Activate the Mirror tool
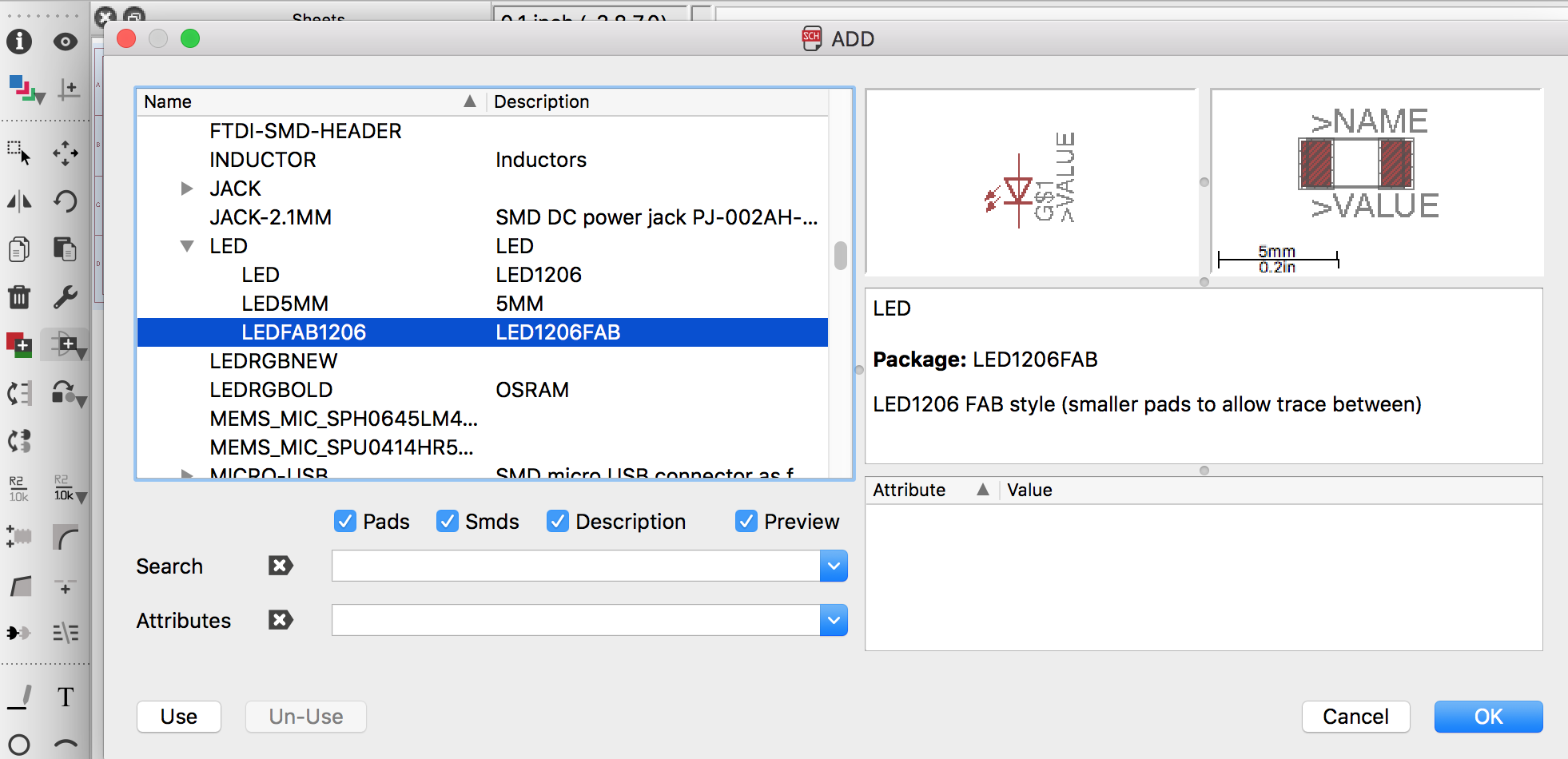The height and width of the screenshot is (759, 1568). tap(19, 201)
